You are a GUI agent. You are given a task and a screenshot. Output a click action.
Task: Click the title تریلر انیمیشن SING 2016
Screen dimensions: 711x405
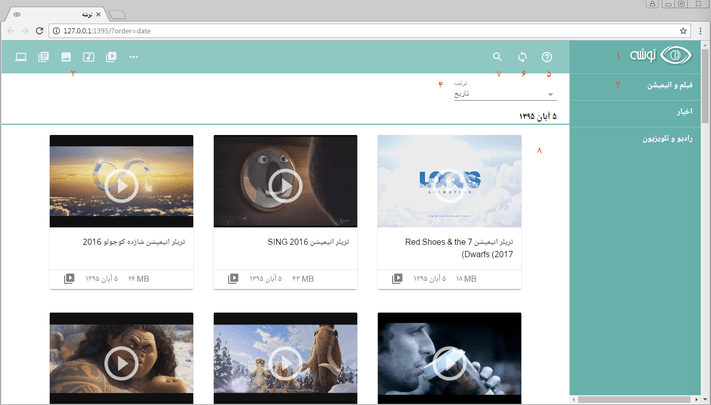308,242
